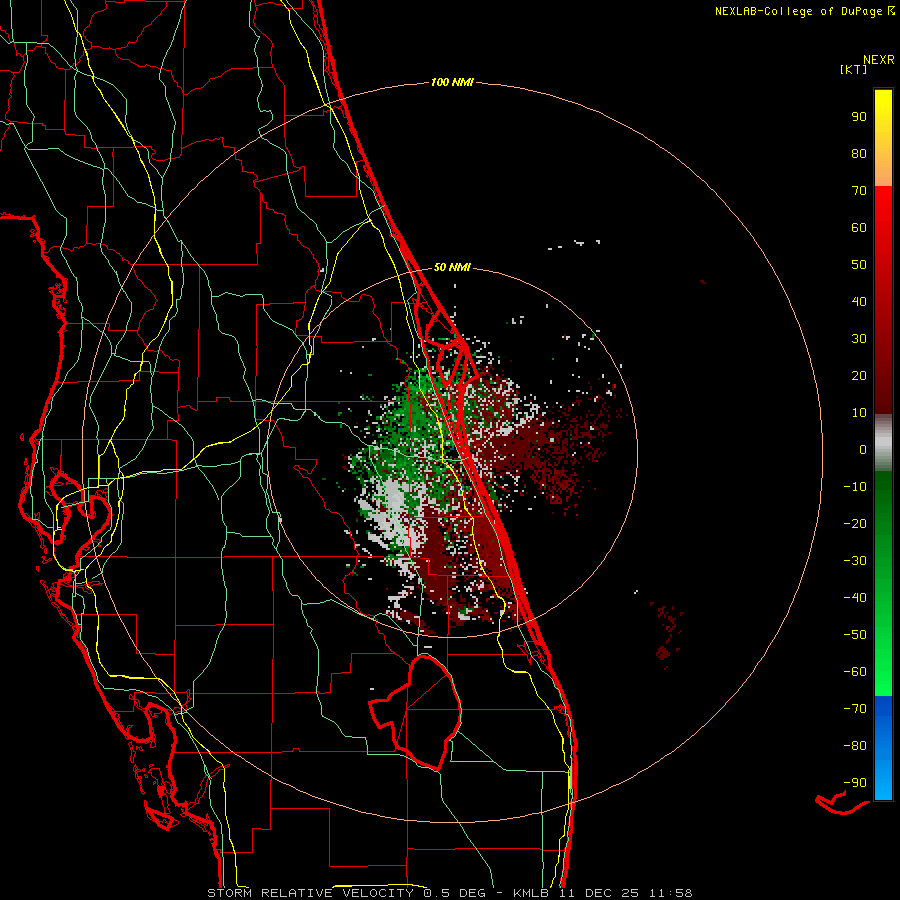Click the [KT] units label
The image size is (900, 900).
click(x=853, y=69)
